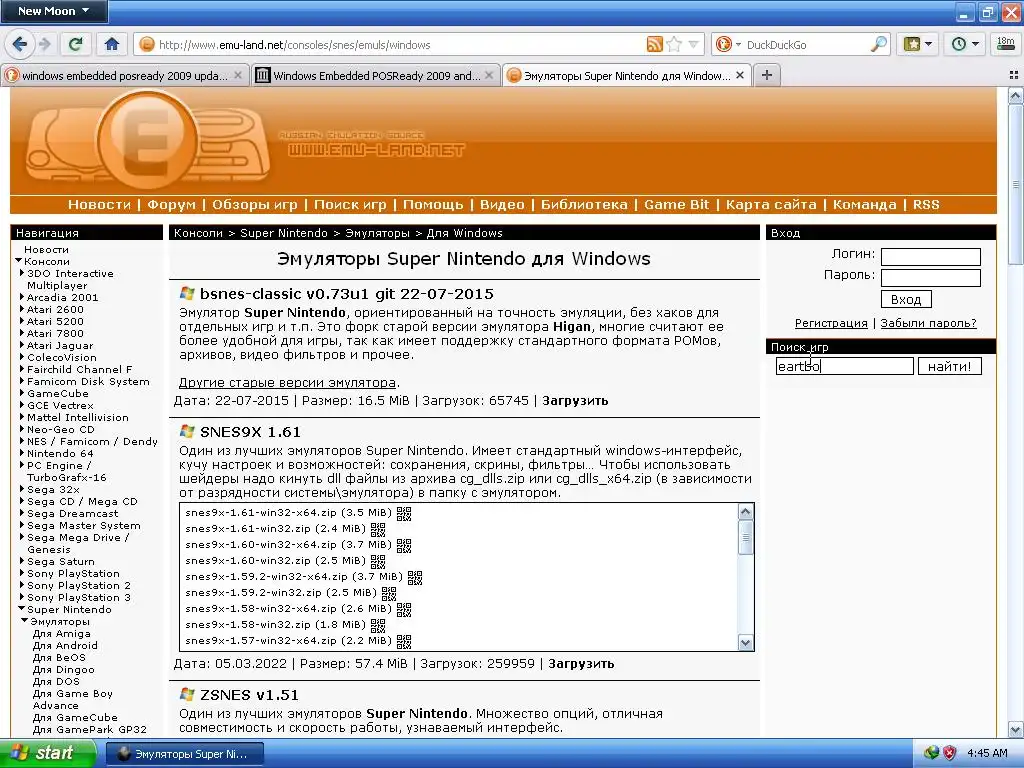This screenshot has height=768, width=1024.
Task: Expand the 3DO Interactive Multiplayer node
Action: click(22, 273)
